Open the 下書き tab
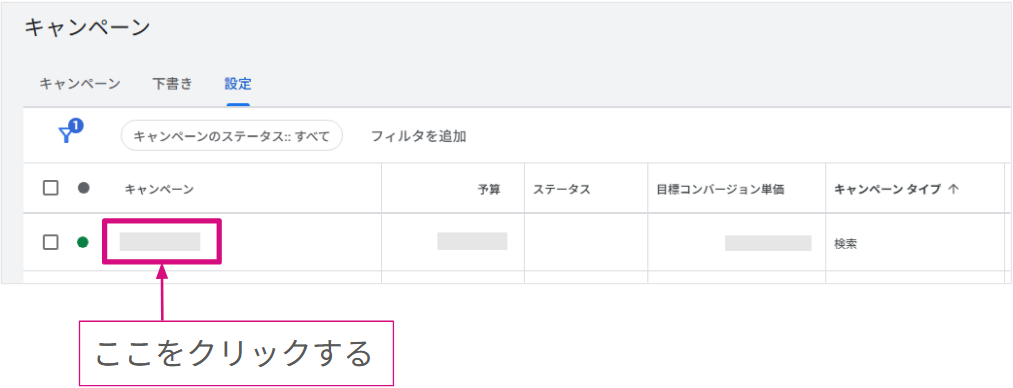Image resolution: width=1013 pixels, height=388 pixels. click(172, 84)
